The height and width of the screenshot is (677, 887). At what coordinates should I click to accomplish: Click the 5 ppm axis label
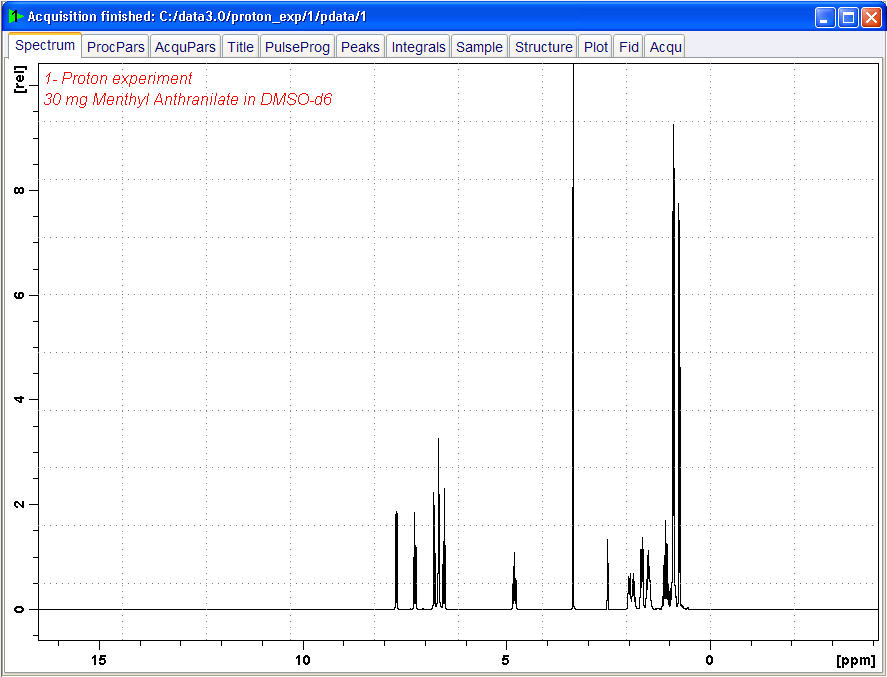click(505, 659)
